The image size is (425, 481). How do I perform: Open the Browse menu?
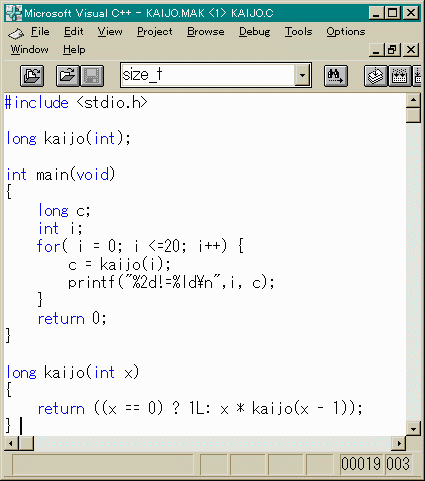pos(205,32)
